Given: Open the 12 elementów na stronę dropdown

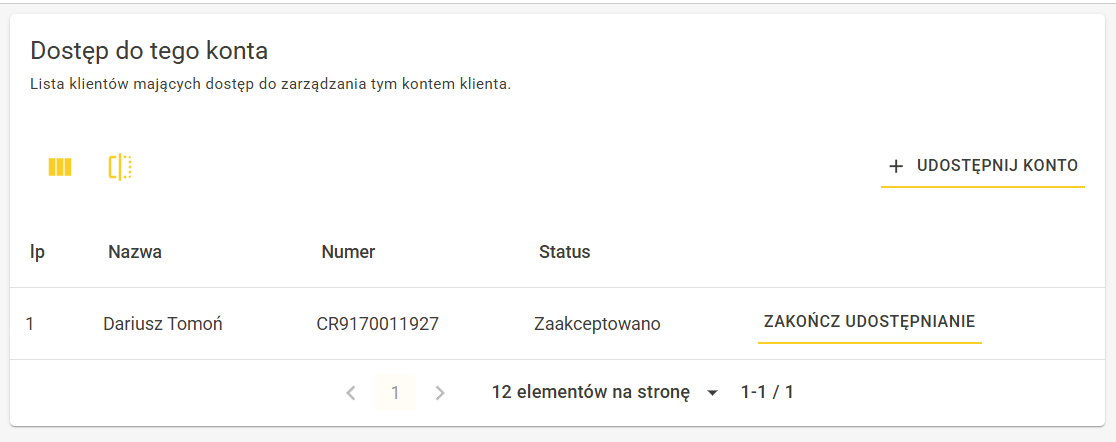Looking at the screenshot, I should click(606, 392).
